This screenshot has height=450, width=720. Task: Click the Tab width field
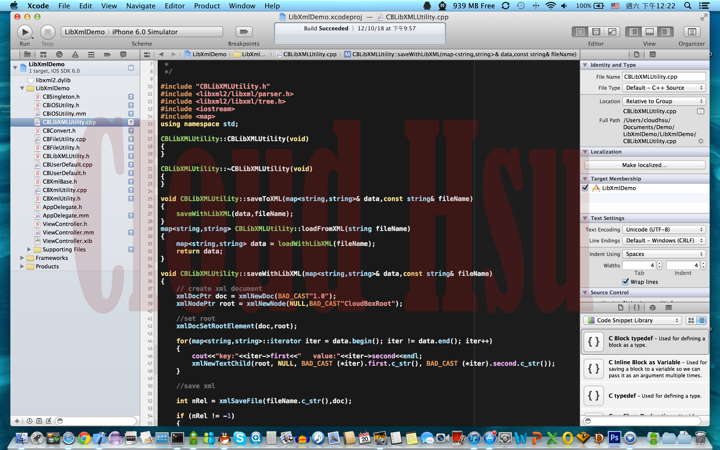639,265
